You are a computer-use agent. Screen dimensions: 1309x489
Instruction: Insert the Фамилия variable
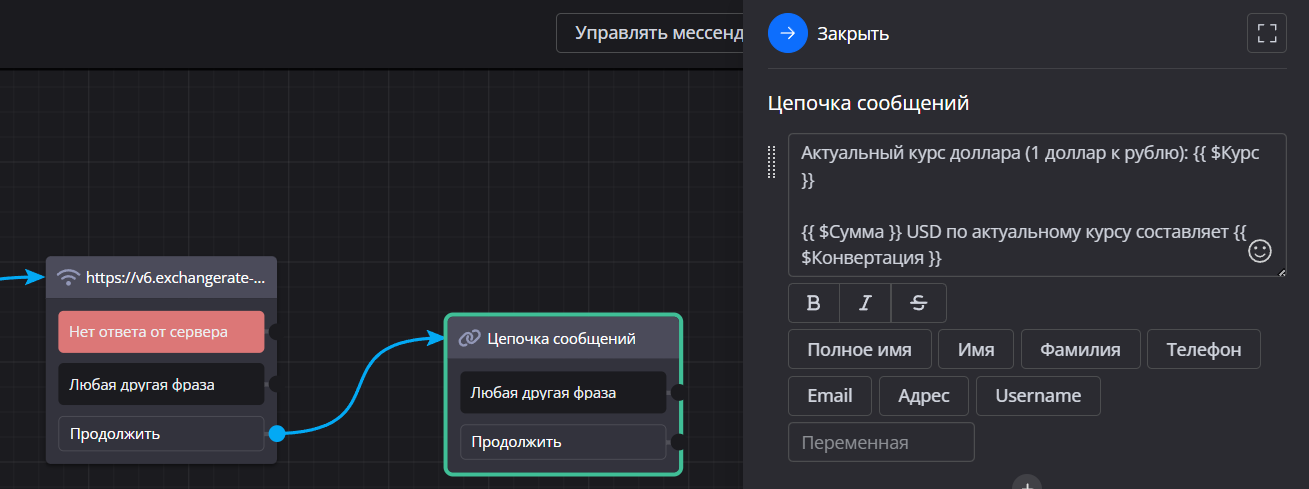point(1080,350)
